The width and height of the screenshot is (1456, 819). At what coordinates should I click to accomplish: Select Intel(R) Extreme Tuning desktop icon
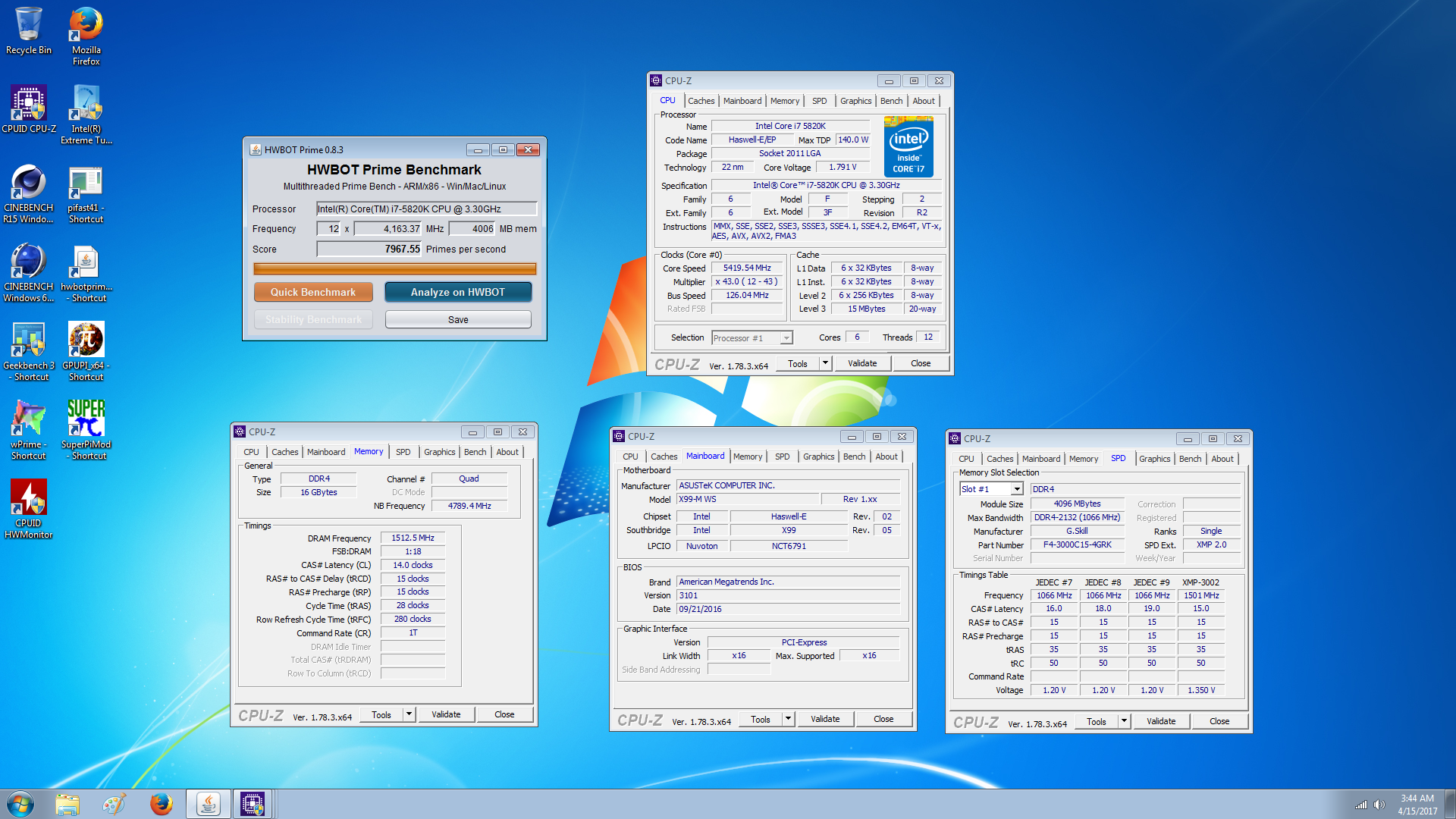tap(86, 115)
